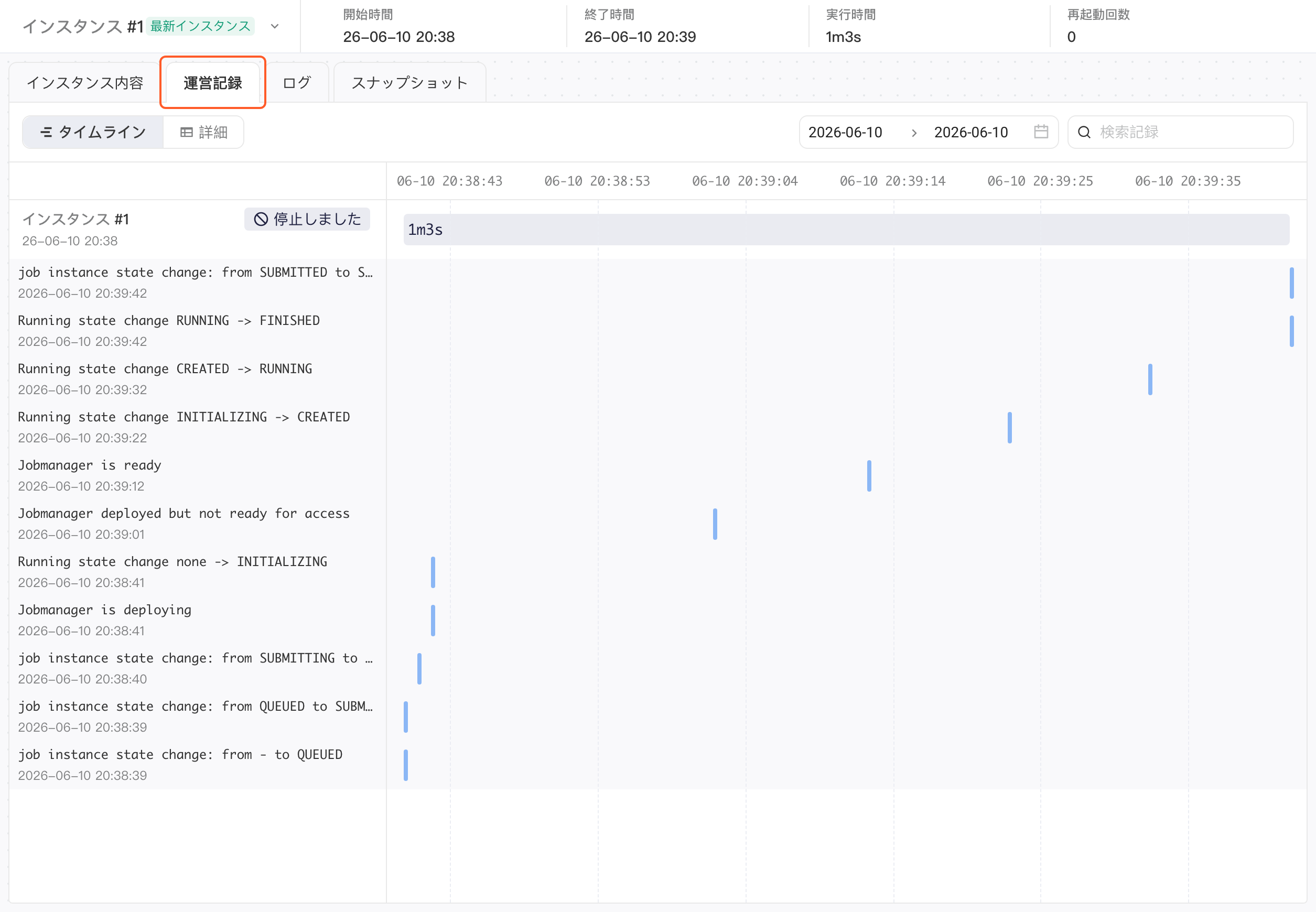Open the calendar icon date picker

pos(1041,132)
